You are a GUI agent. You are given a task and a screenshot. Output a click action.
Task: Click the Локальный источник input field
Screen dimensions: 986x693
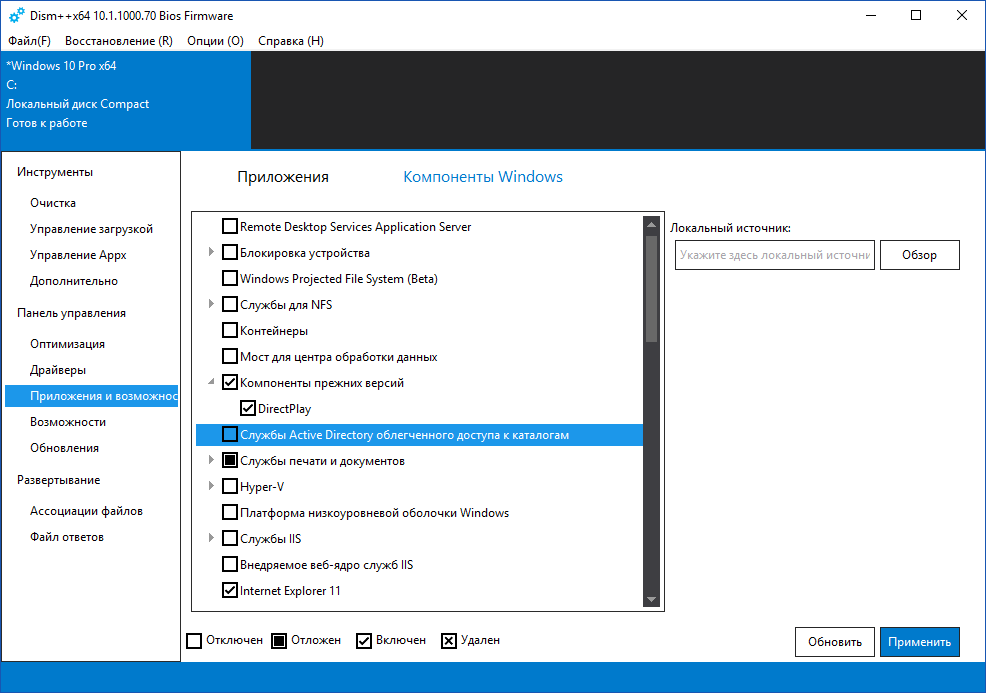click(775, 255)
